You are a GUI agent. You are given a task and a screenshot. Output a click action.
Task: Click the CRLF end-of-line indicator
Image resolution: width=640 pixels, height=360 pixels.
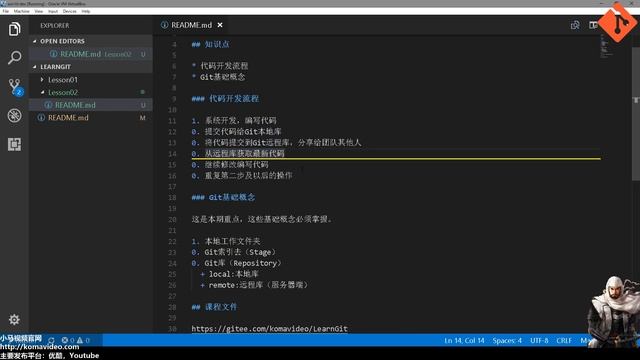click(564, 340)
